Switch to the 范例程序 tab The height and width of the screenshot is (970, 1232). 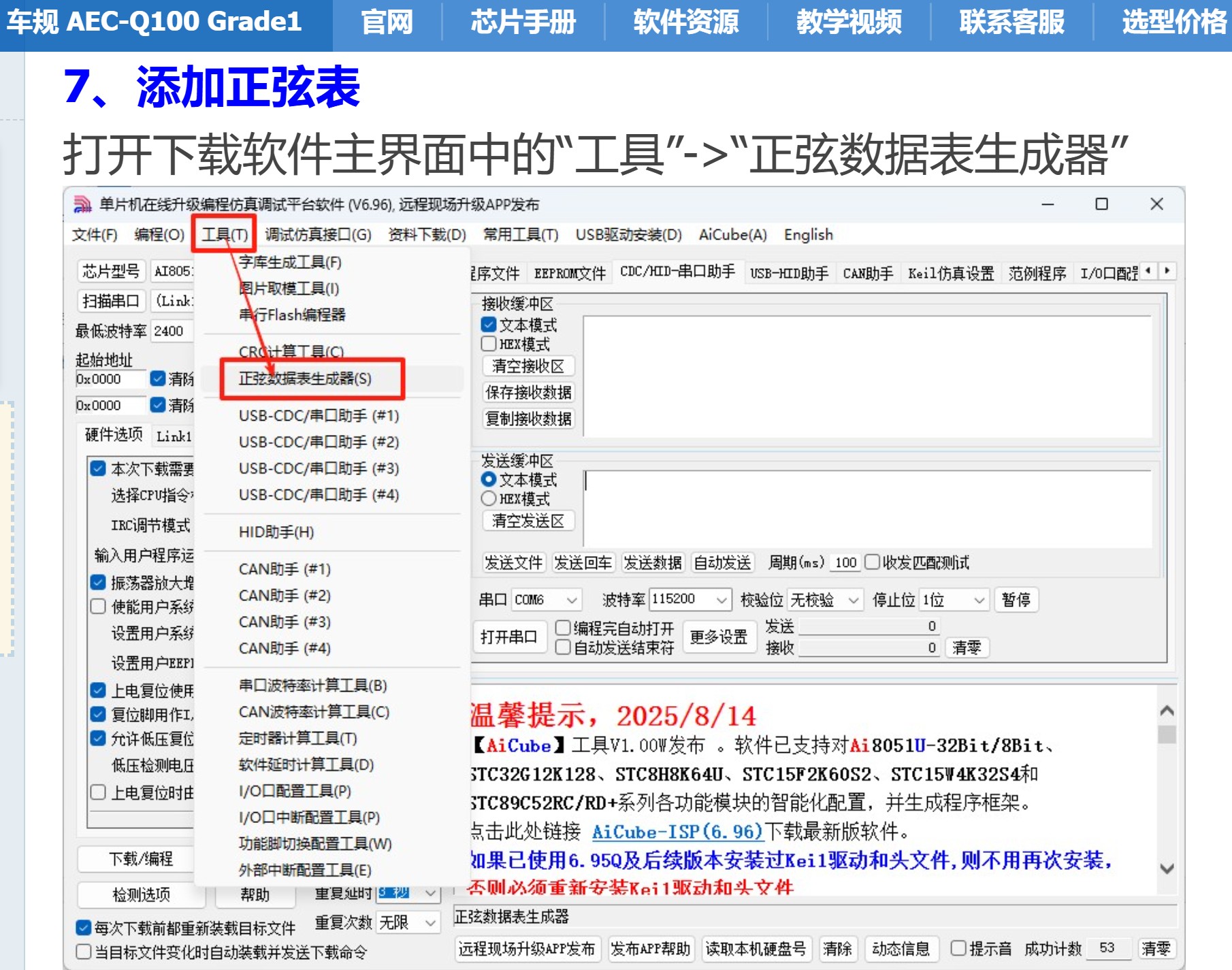pos(1037,272)
